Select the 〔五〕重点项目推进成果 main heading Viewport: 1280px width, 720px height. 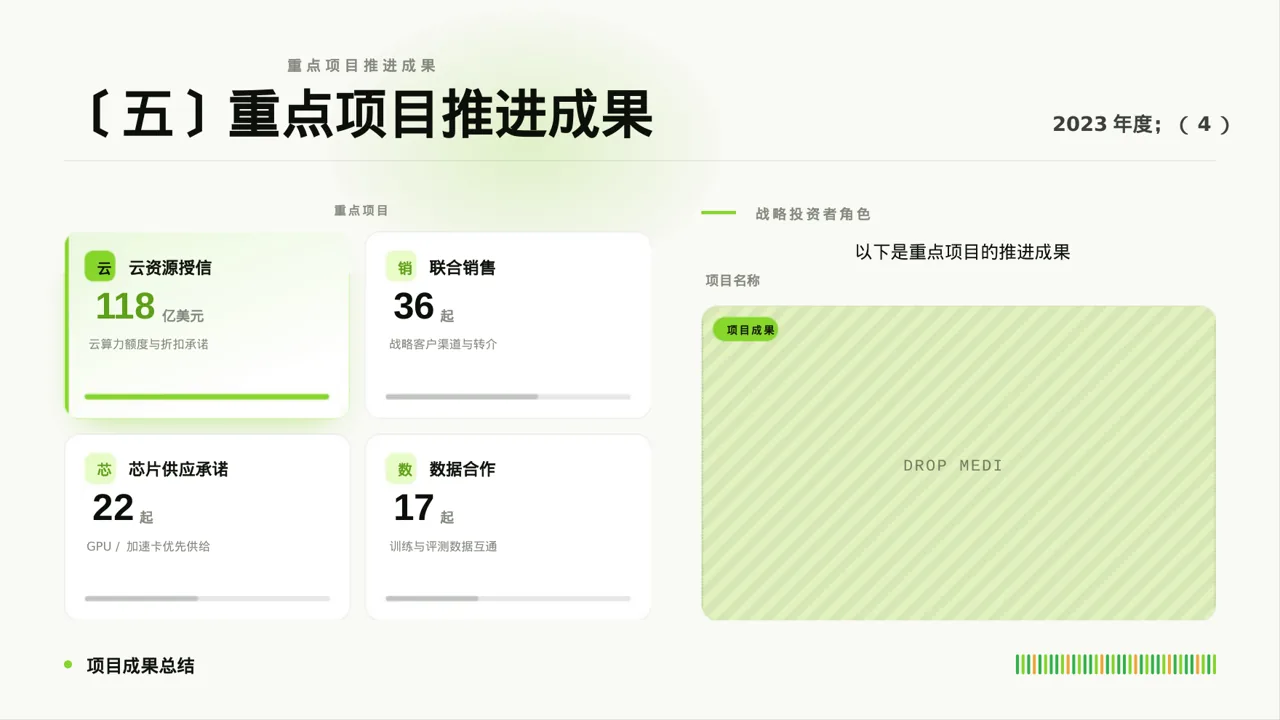click(x=368, y=115)
